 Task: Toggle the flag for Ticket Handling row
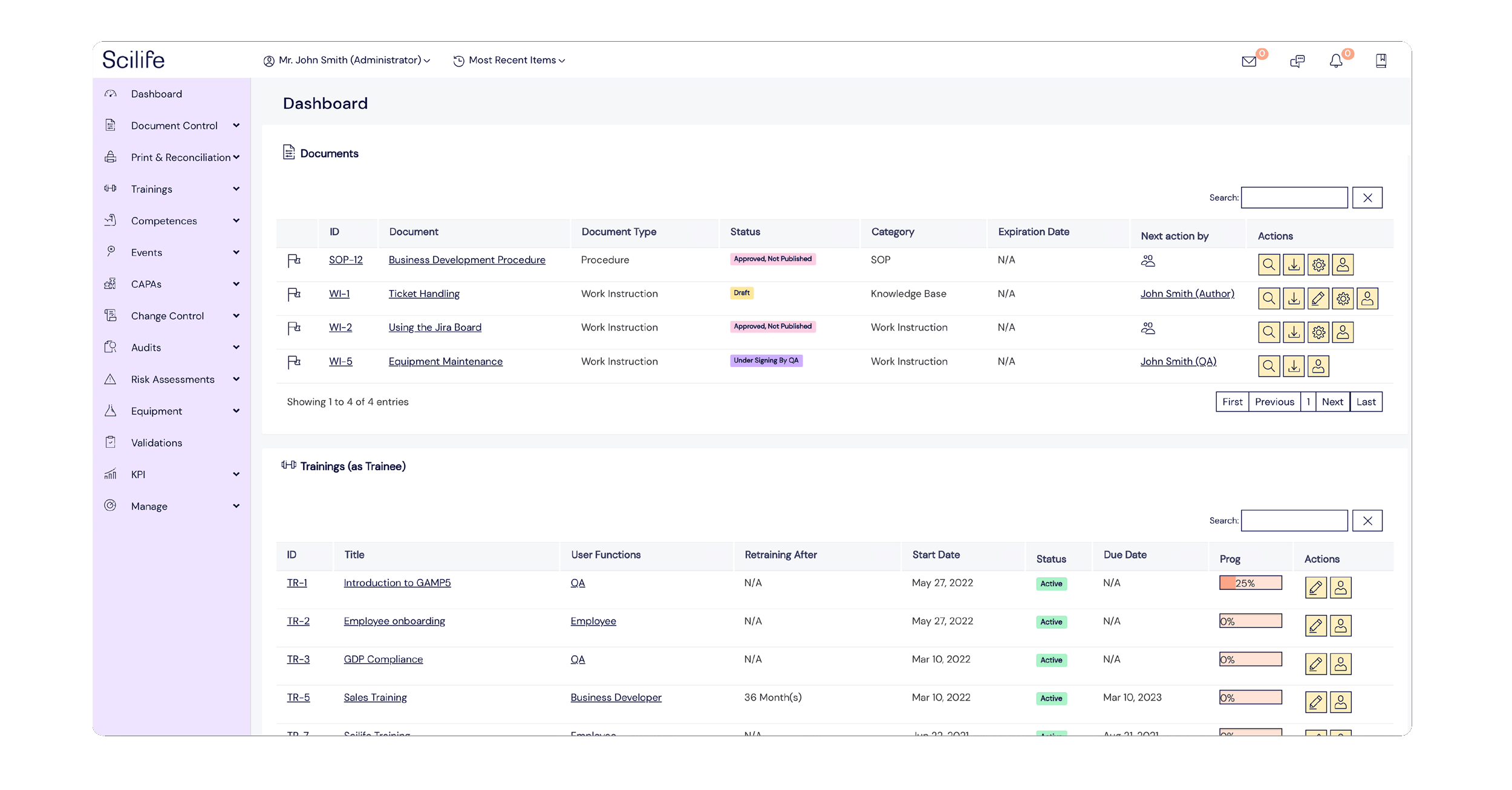(x=294, y=294)
